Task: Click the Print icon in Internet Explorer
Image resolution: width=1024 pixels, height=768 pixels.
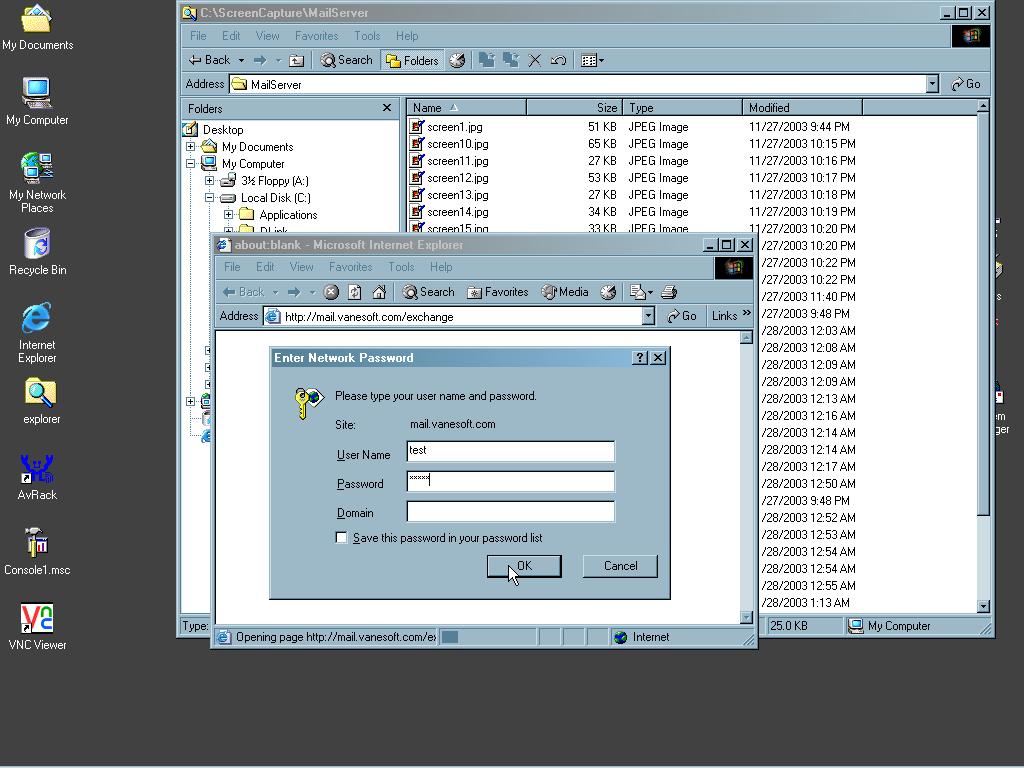Action: pos(669,292)
